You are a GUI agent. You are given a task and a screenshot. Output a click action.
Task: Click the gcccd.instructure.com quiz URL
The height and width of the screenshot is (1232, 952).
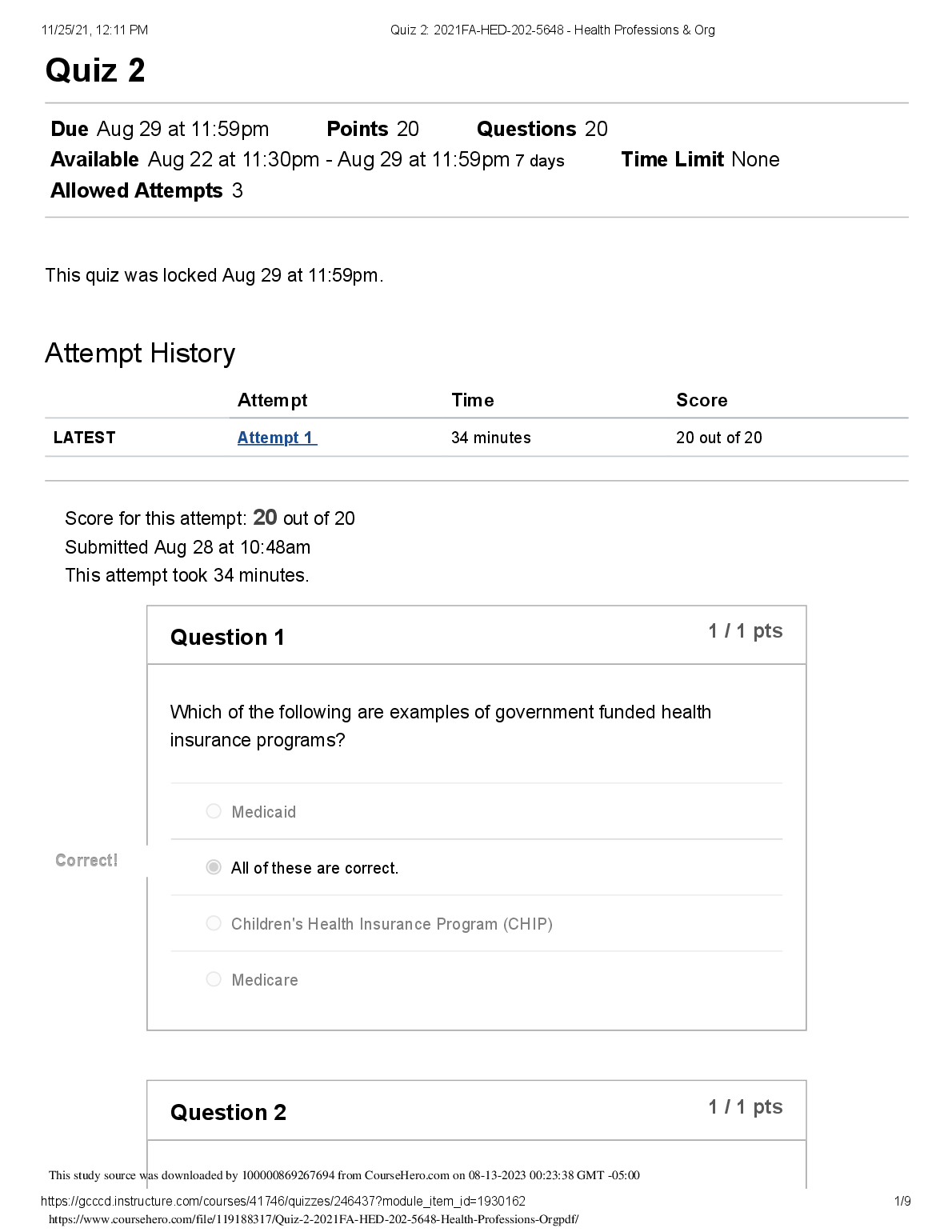pyautogui.click(x=283, y=1201)
